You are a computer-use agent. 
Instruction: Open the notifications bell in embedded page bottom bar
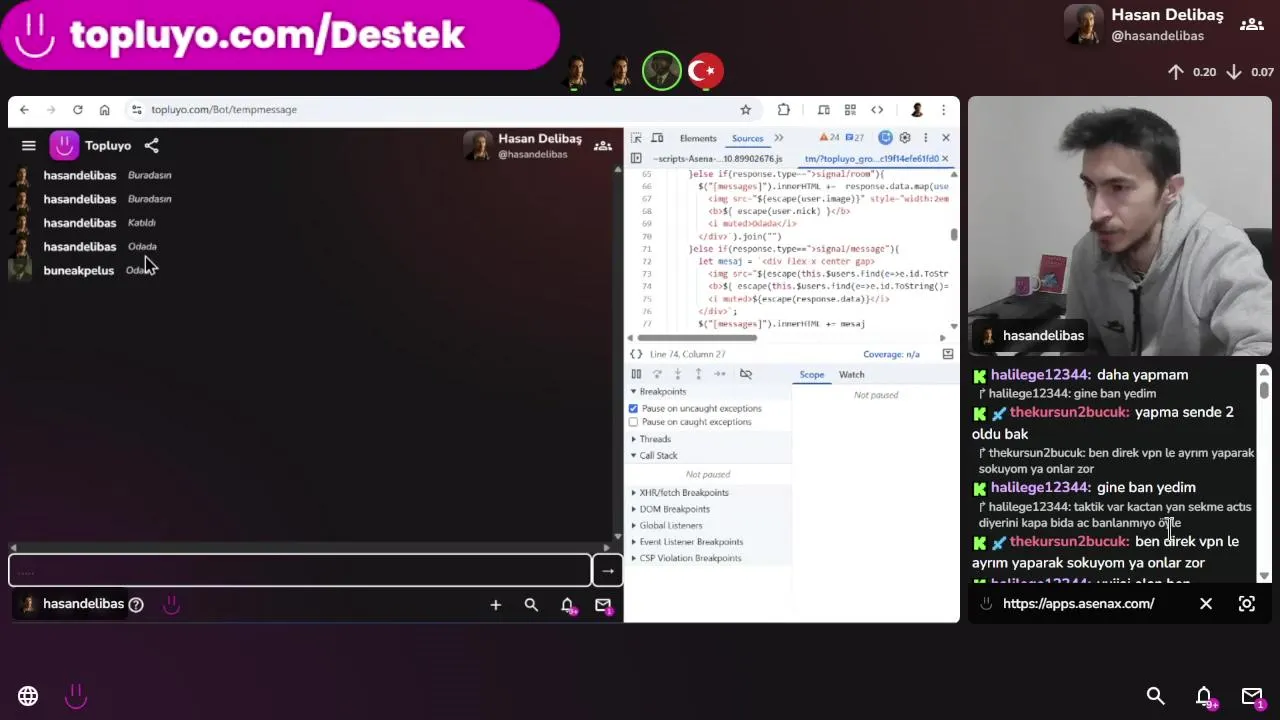click(567, 605)
